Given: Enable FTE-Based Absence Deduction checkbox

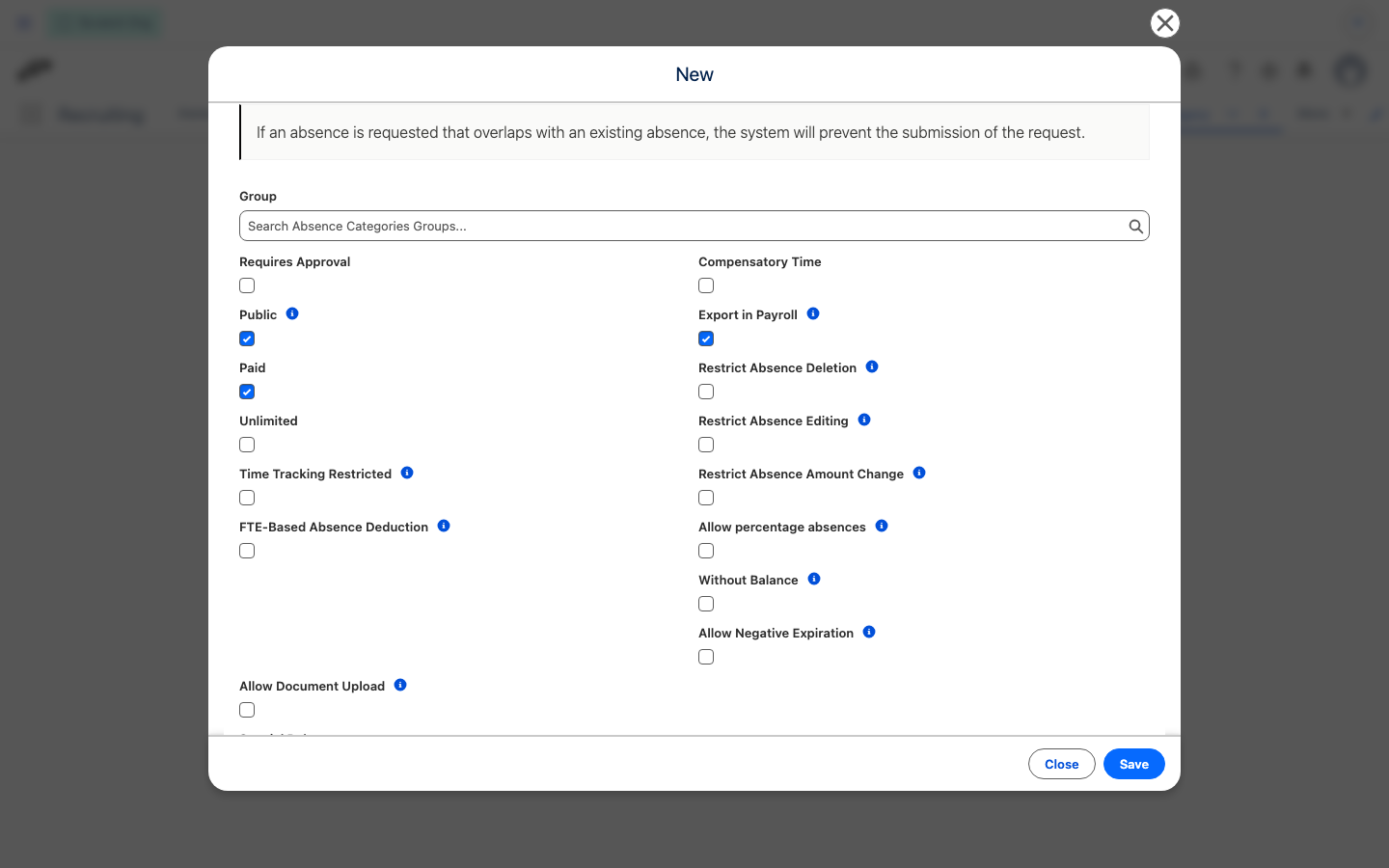Looking at the screenshot, I should pyautogui.click(x=247, y=551).
